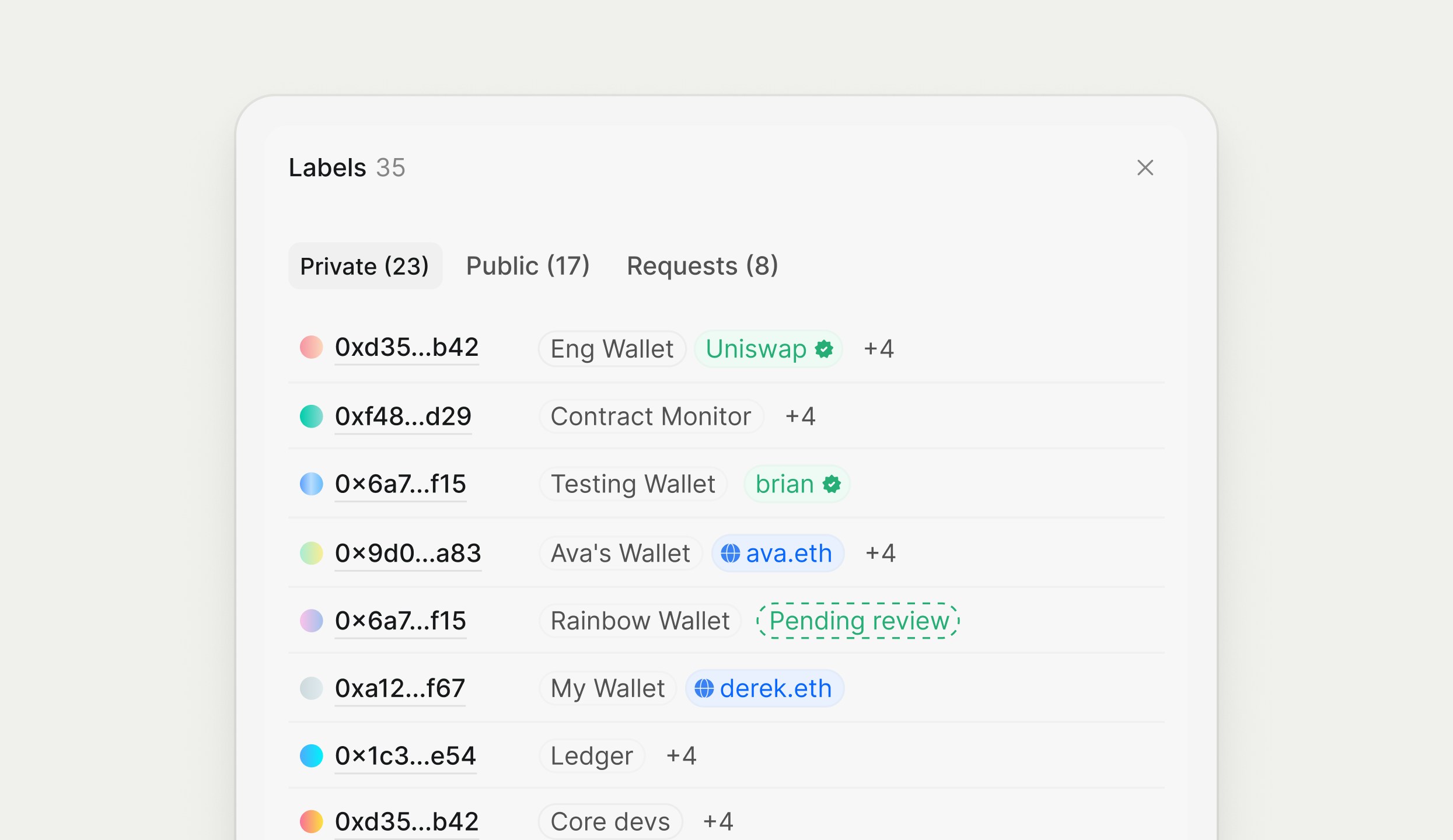This screenshot has width=1453, height=840.
Task: Click the teal avatar beside 0xf48...d29
Action: click(x=312, y=416)
